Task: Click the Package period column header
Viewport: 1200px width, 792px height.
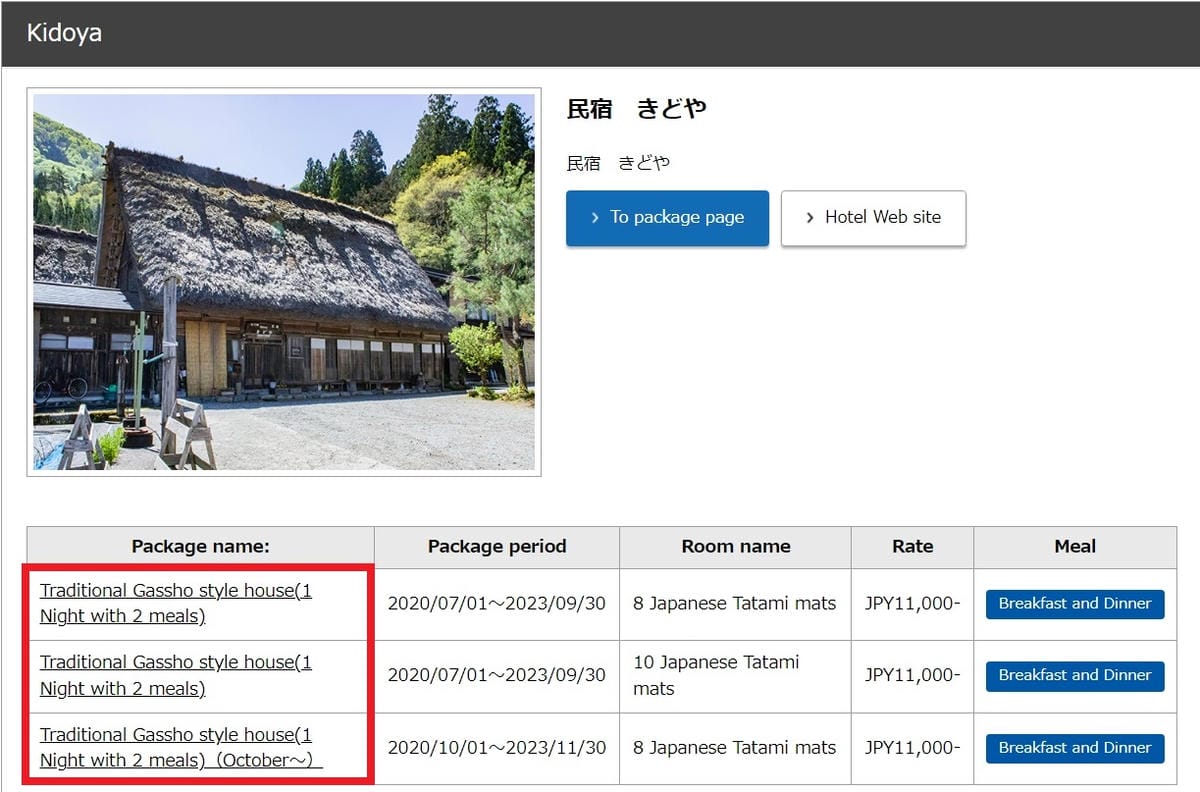Action: (496, 546)
